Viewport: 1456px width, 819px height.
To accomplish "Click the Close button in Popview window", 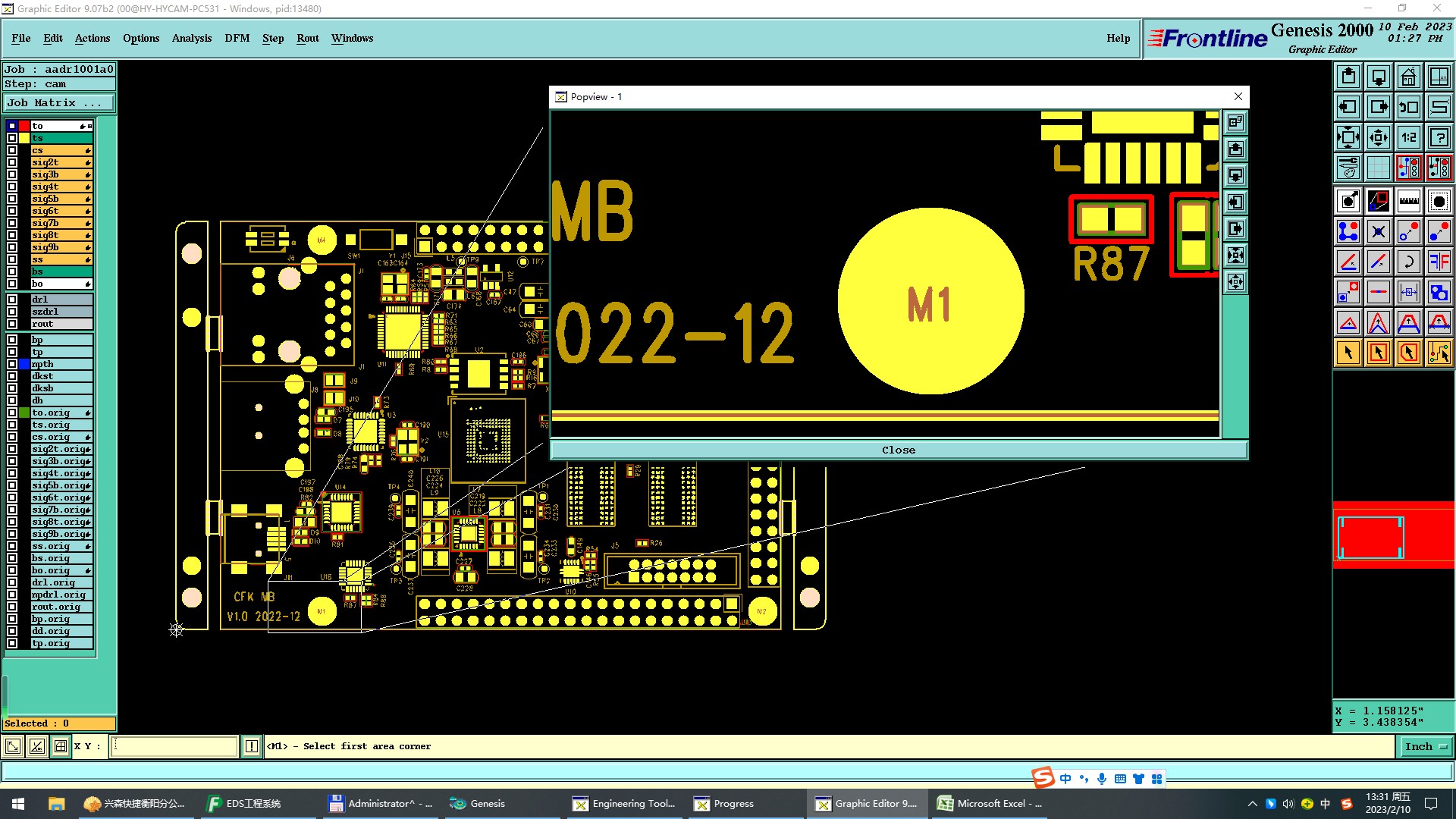I will (899, 450).
